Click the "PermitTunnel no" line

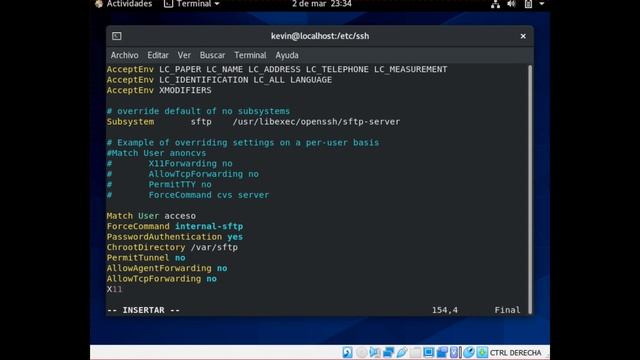(146, 258)
